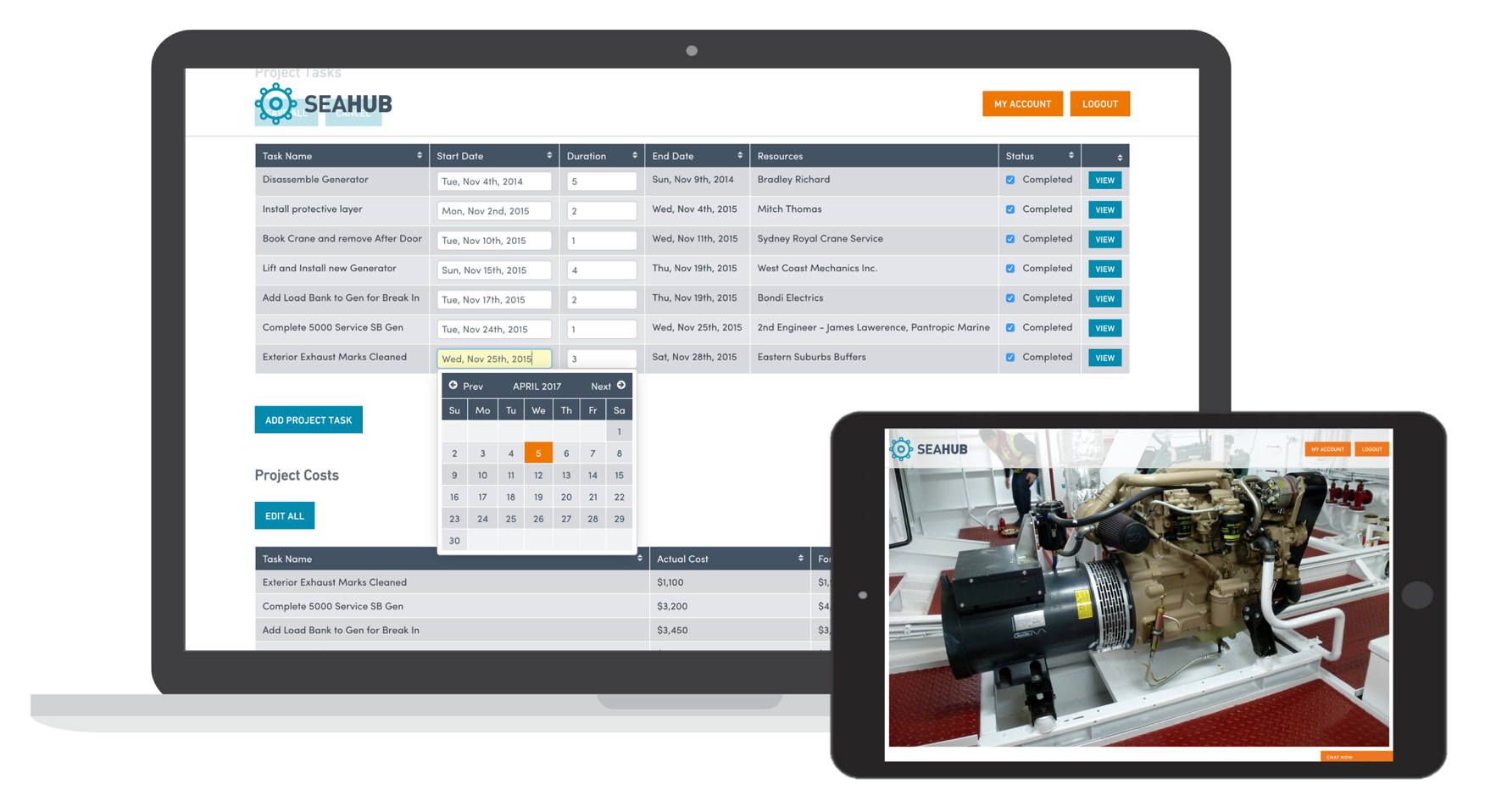
Task: Go to previous month in calendar
Action: tap(465, 386)
